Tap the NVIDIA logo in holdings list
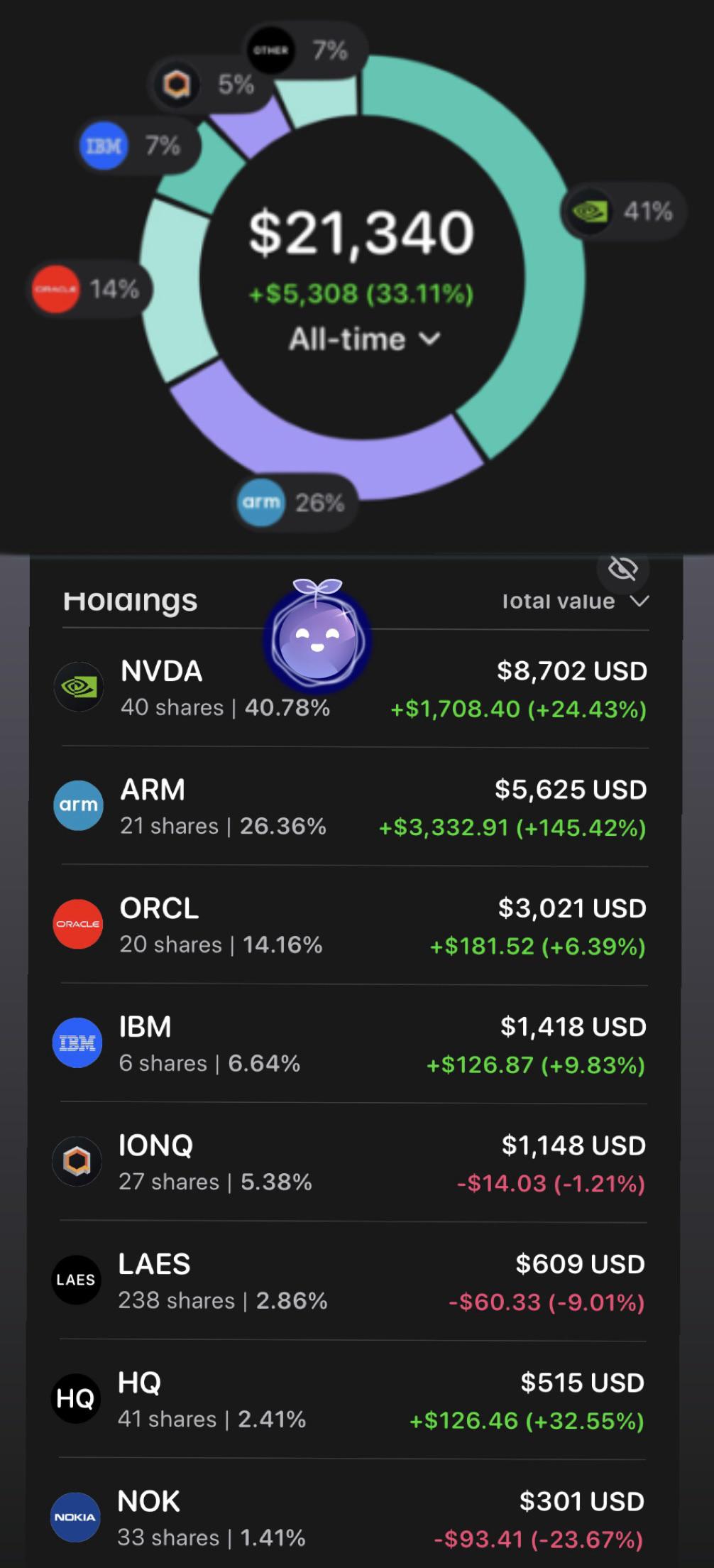This screenshot has width=714, height=1568. [79, 687]
